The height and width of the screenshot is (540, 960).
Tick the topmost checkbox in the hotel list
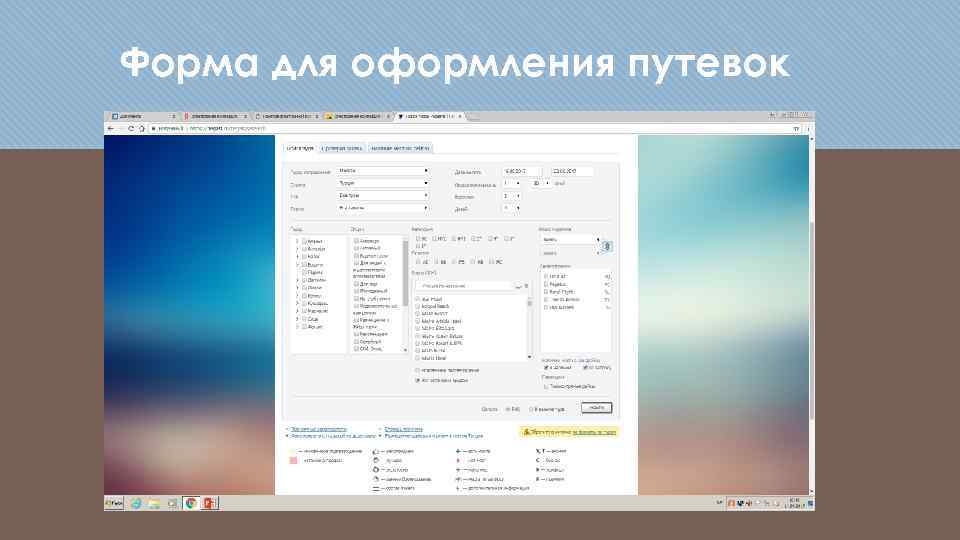click(418, 299)
